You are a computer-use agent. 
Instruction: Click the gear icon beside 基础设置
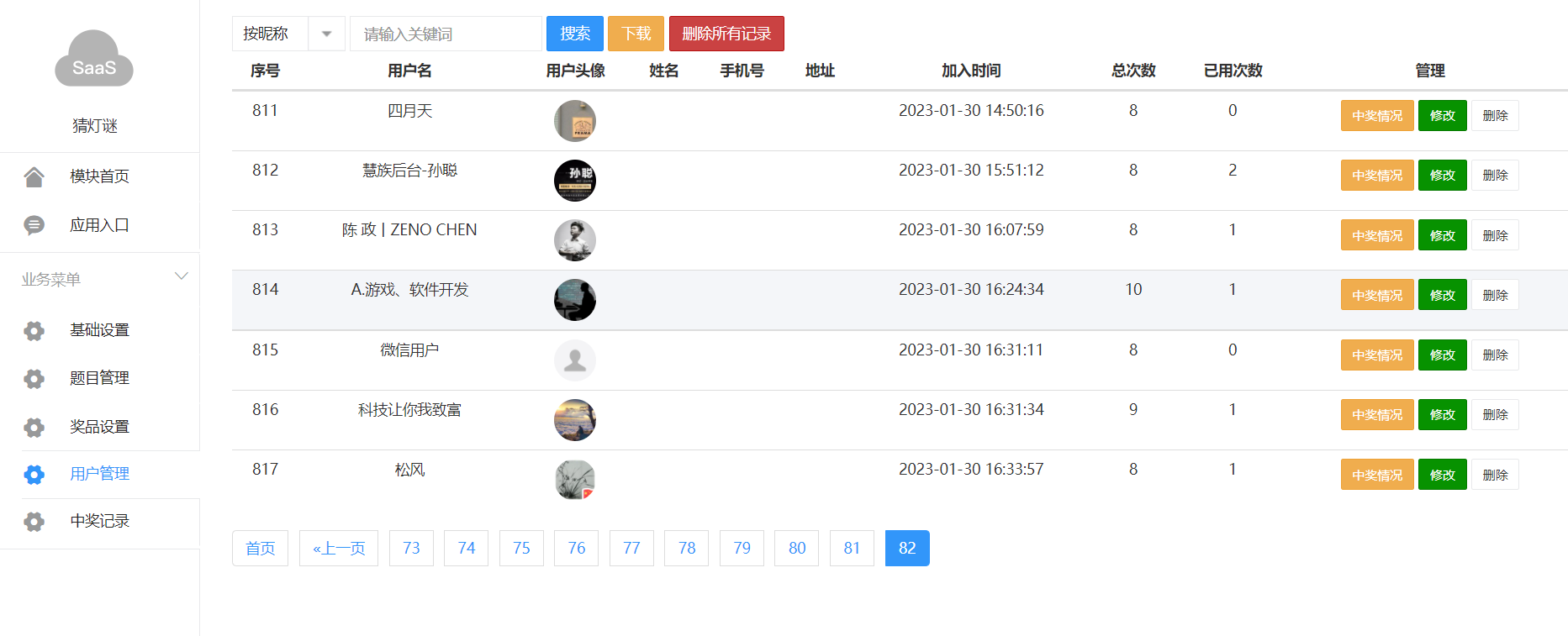[x=34, y=330]
